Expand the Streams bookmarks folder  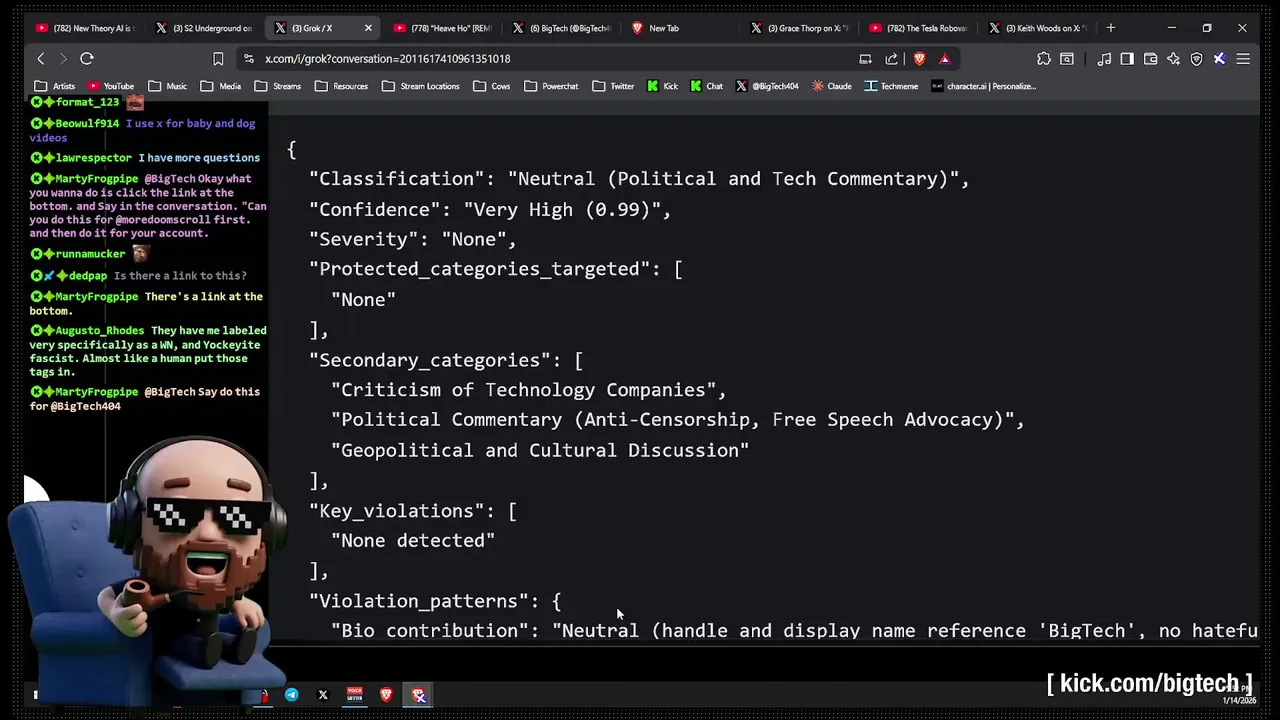click(277, 86)
